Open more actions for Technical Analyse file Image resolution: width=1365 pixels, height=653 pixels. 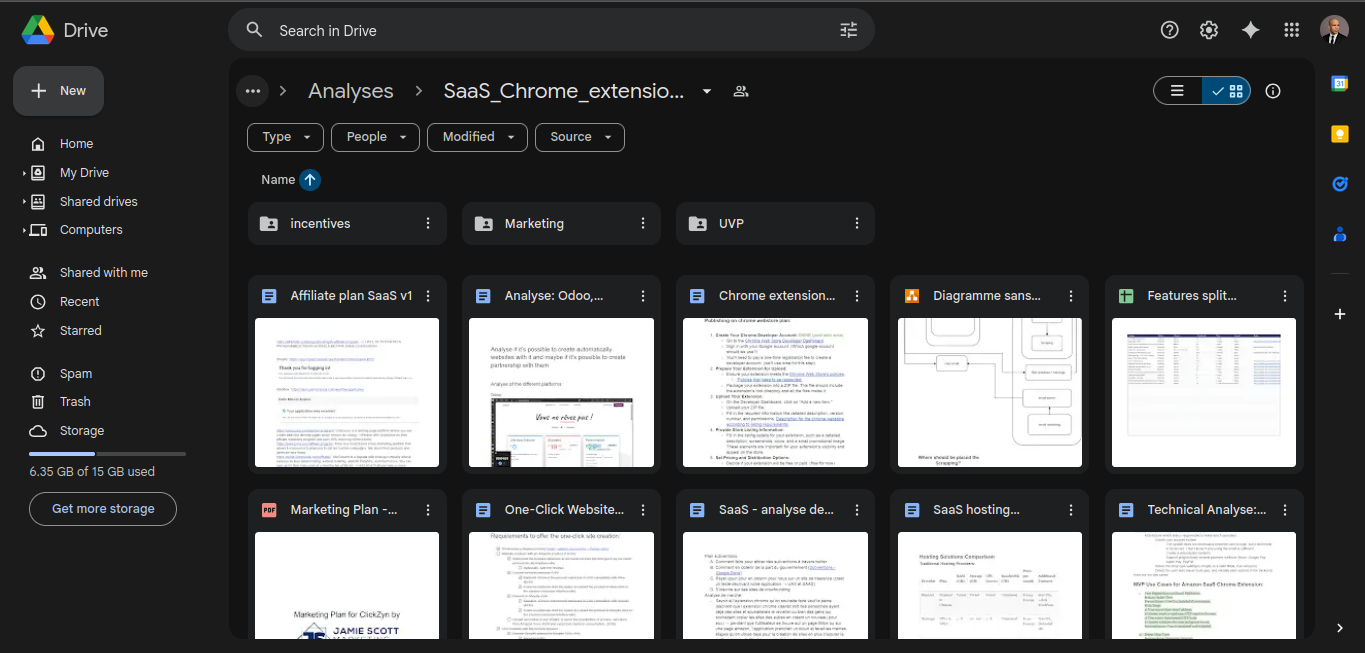tap(1284, 510)
